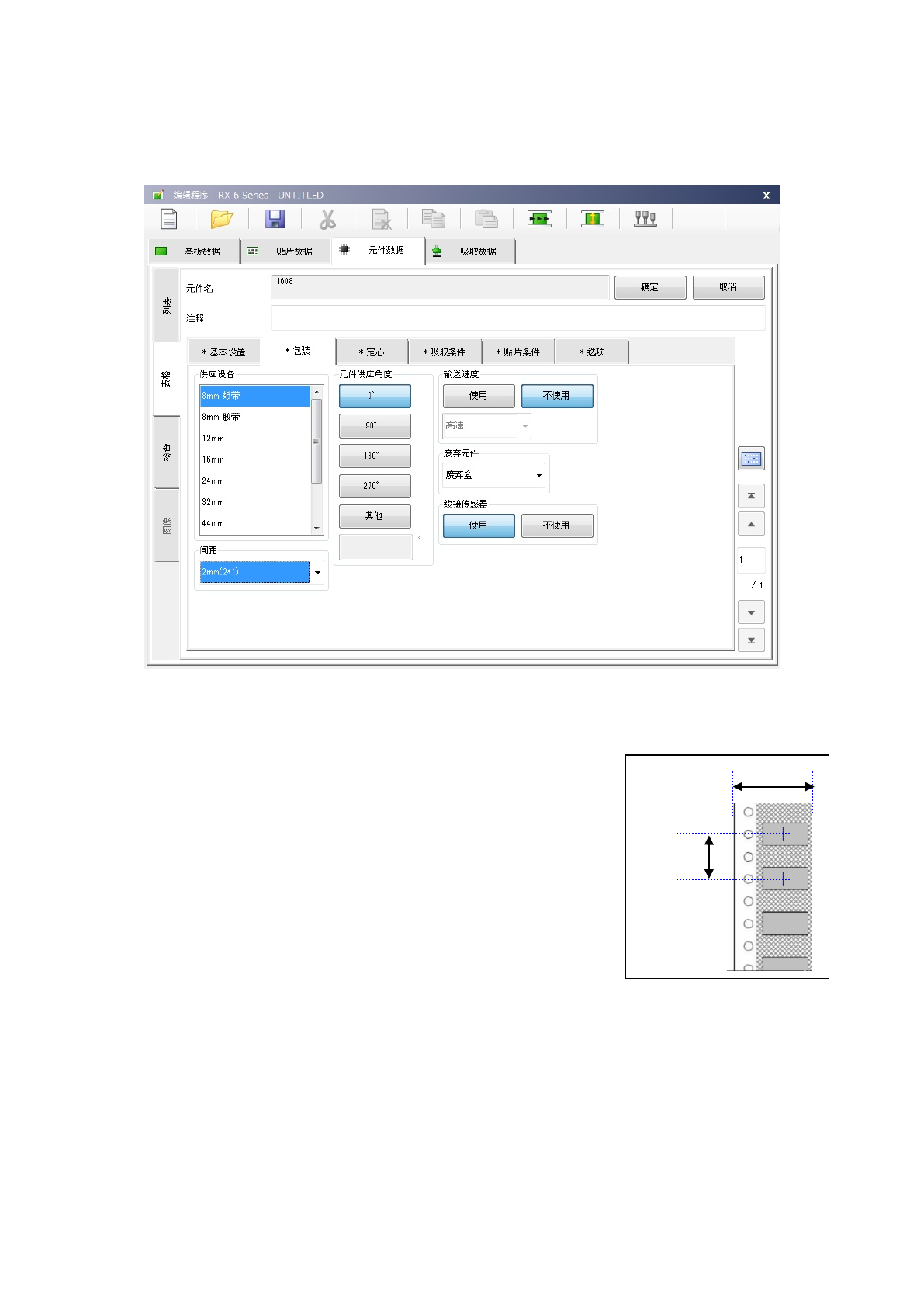Image resolution: width=924 pixels, height=1307 pixels.
Task: Open a file with the folder icon
Action: (x=221, y=220)
